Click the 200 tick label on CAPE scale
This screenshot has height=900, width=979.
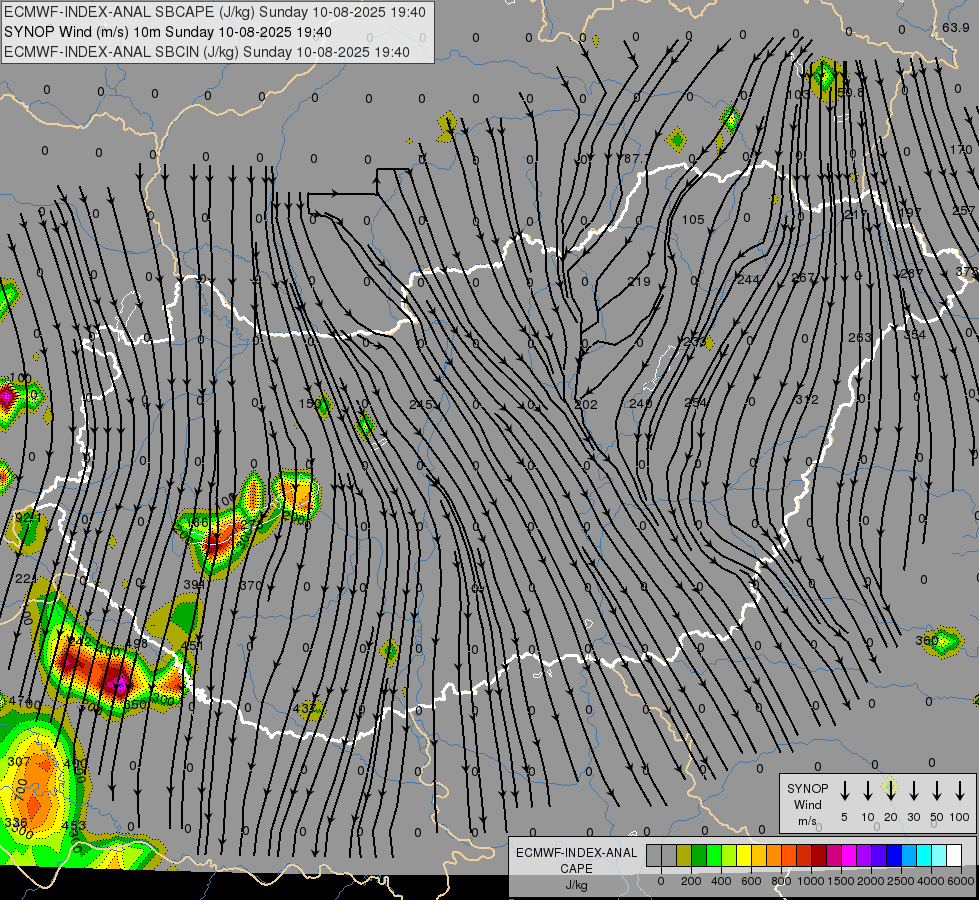[691, 881]
